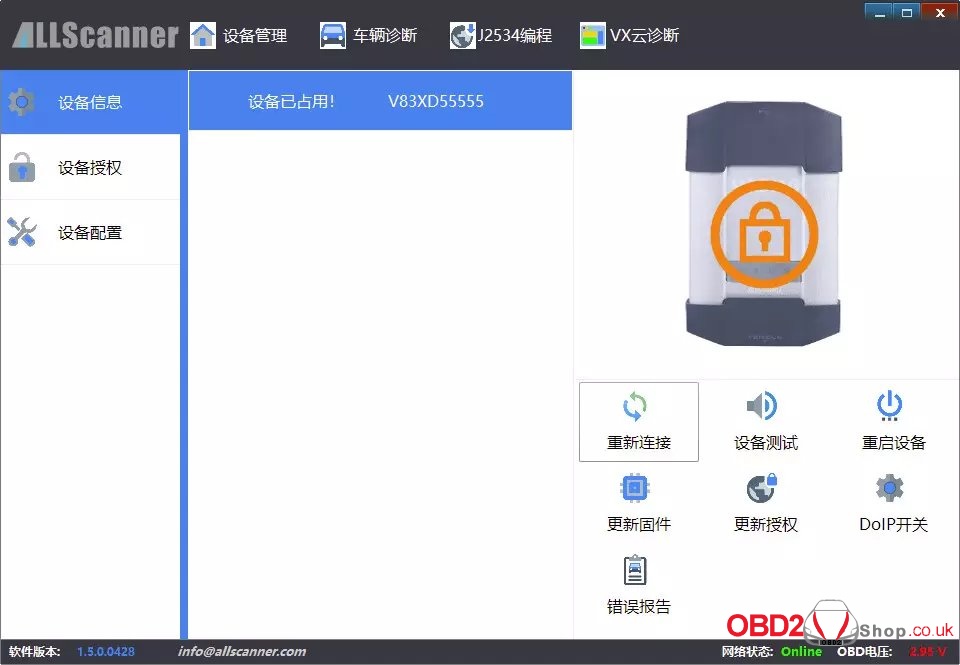
Task: Click the 更新授权 globe lock icon
Action: point(762,488)
